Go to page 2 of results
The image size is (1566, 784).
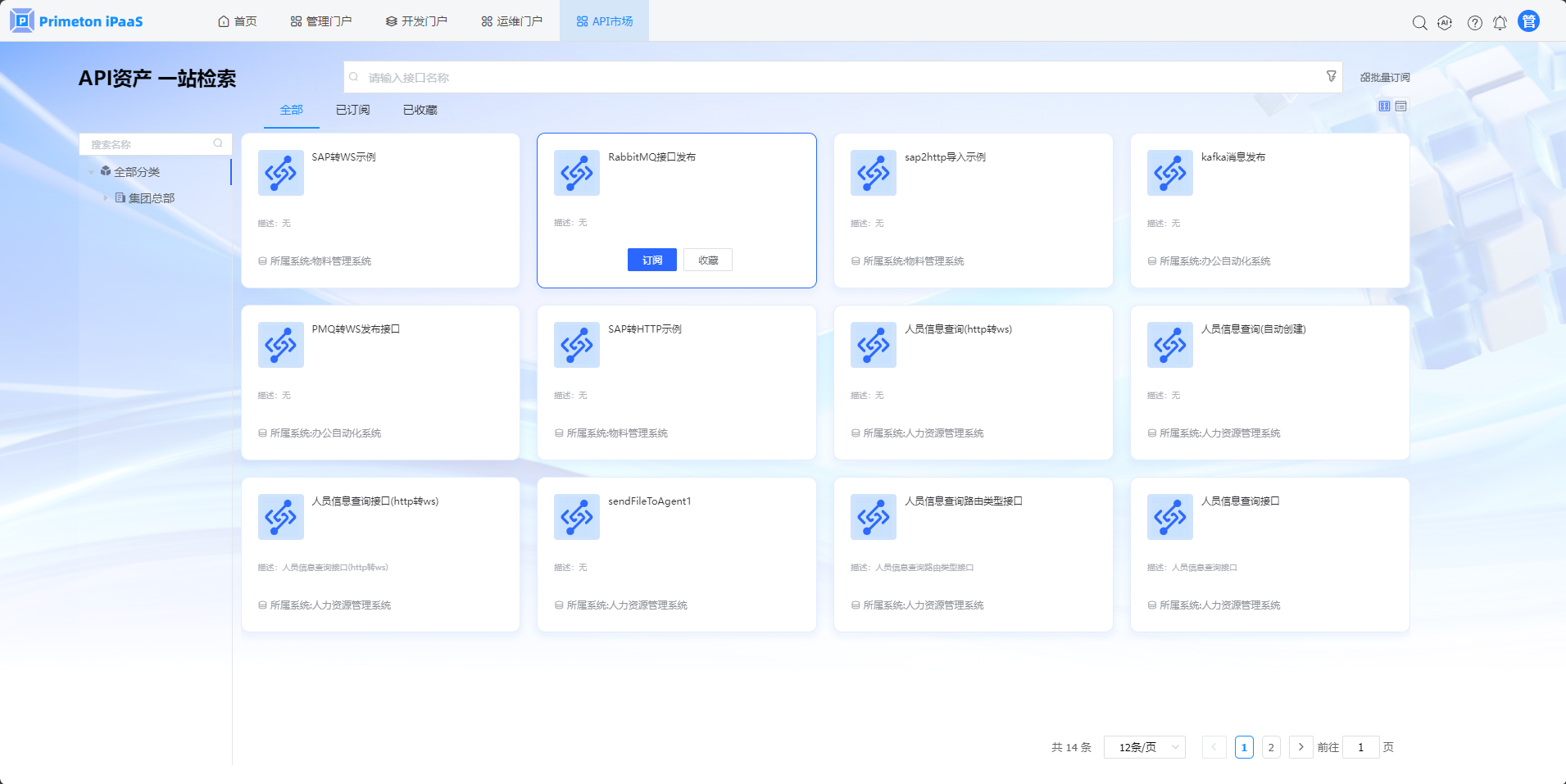(1271, 747)
